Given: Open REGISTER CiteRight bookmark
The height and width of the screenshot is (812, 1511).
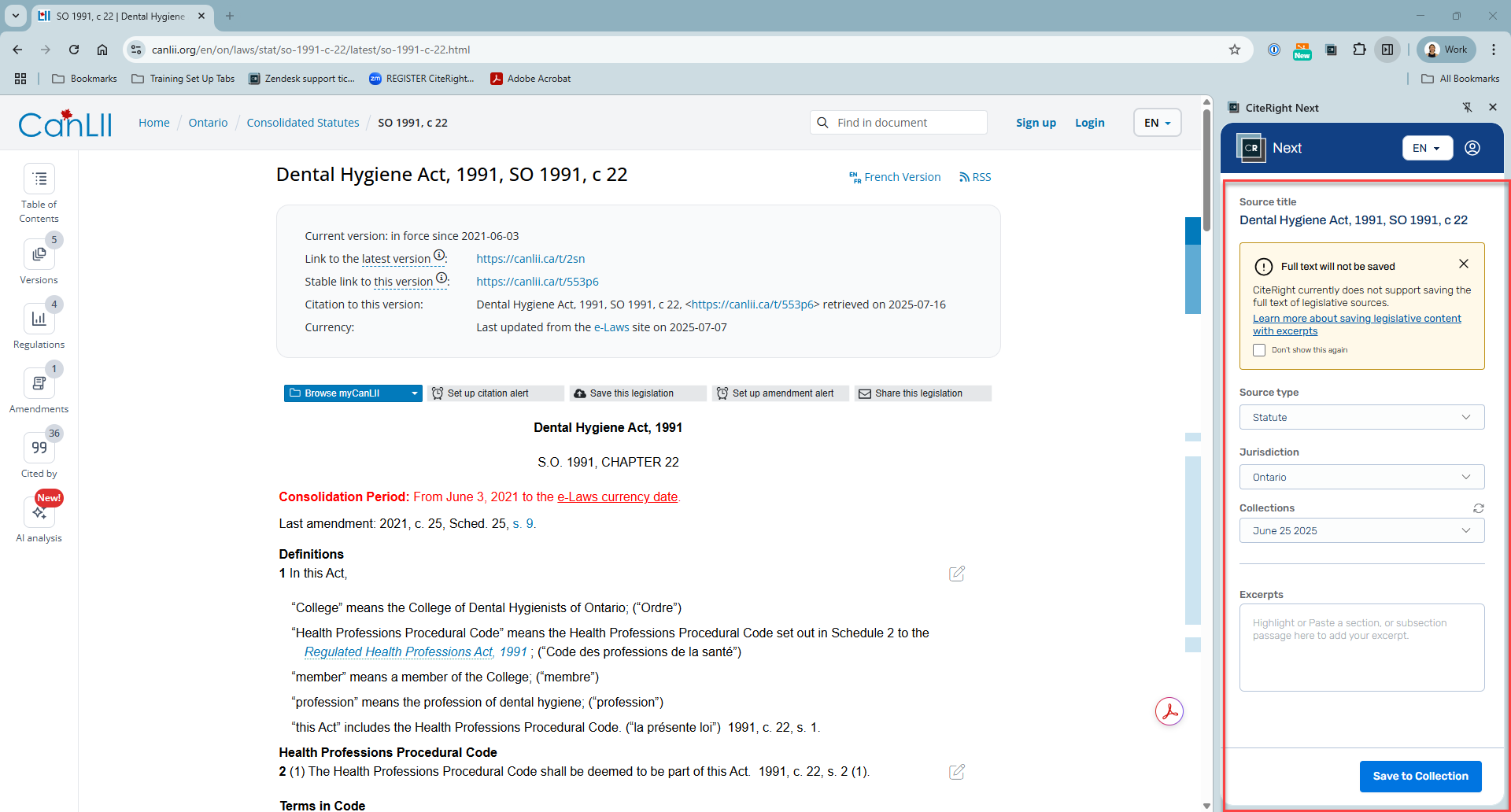Looking at the screenshot, I should pos(422,79).
